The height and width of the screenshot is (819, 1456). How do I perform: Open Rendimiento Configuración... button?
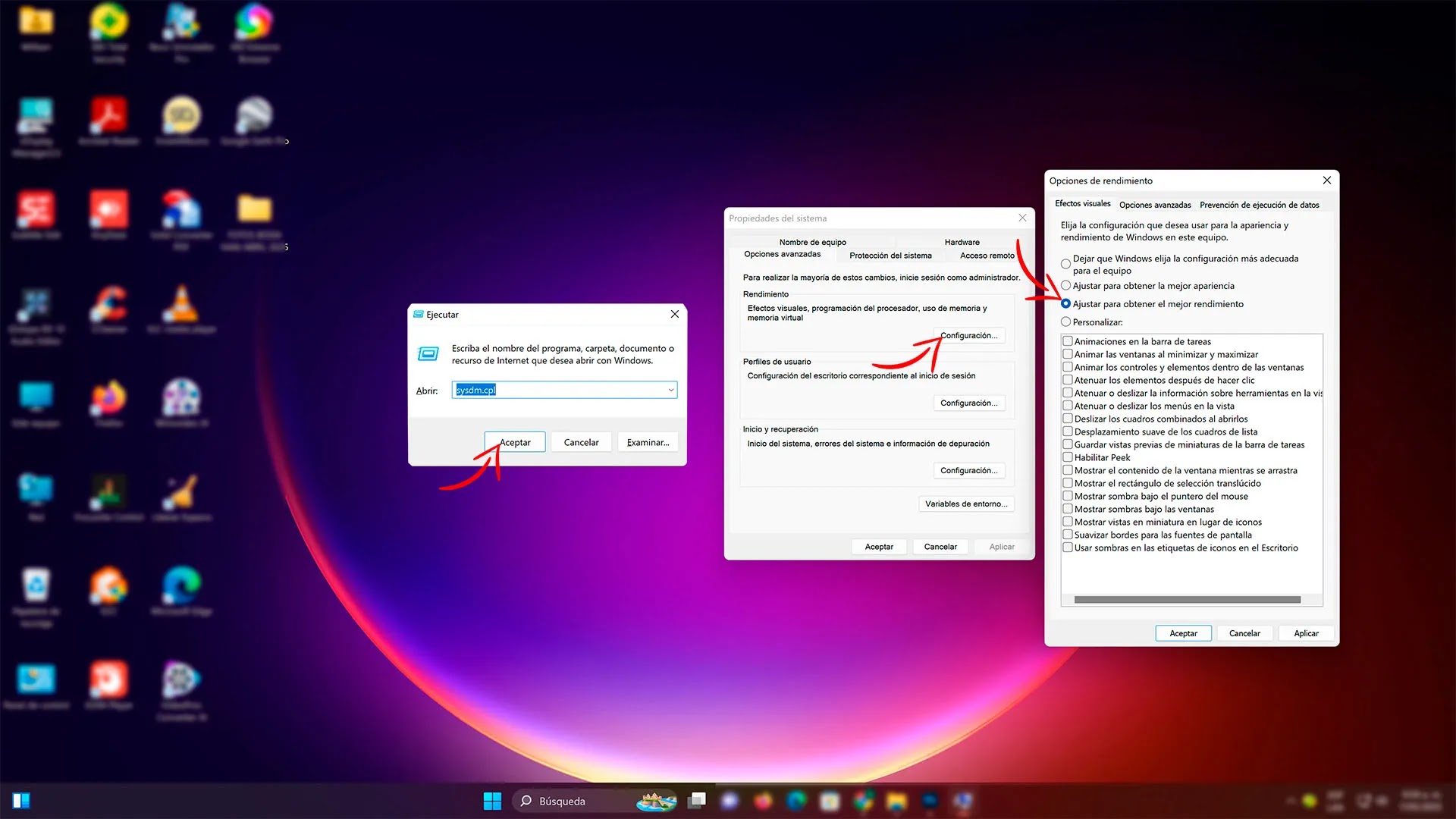point(968,335)
